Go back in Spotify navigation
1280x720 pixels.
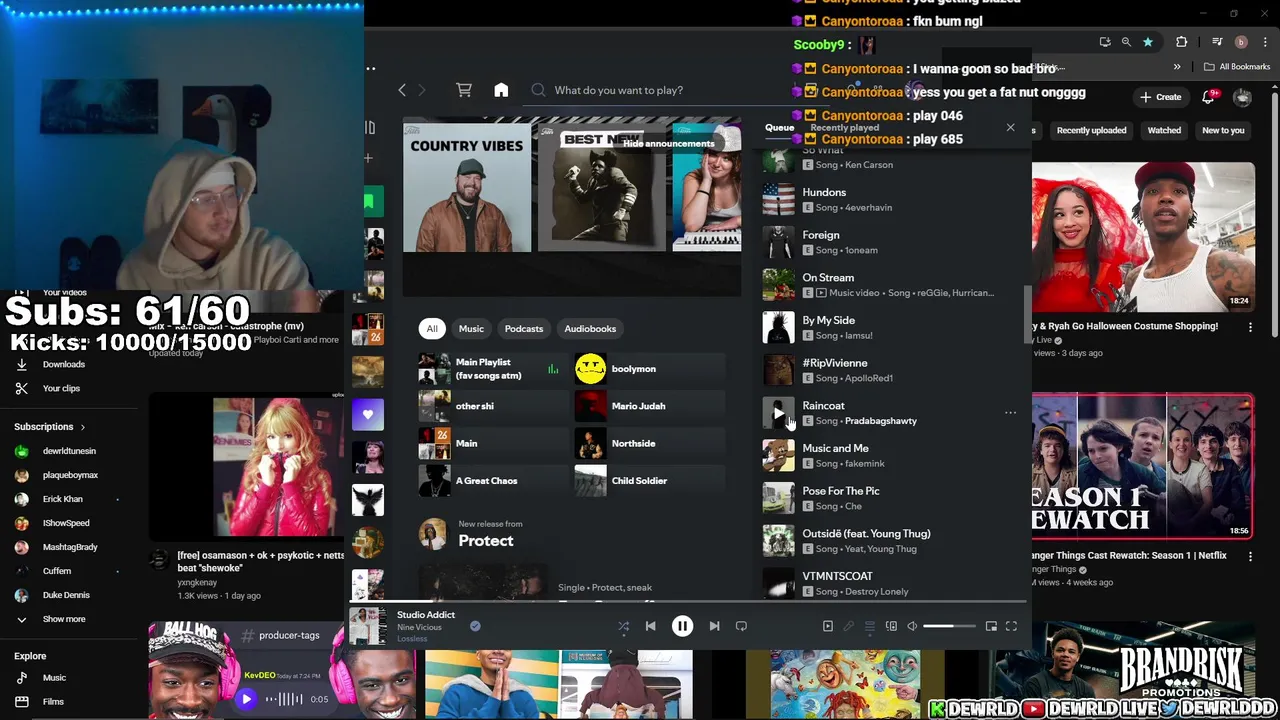[402, 90]
